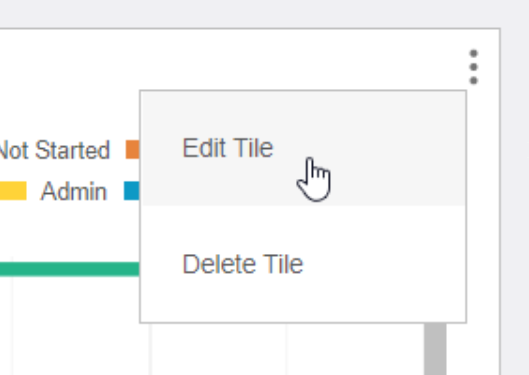529x375 pixels.
Task: Click the middle dot of the kebab icon
Action: (x=473, y=67)
